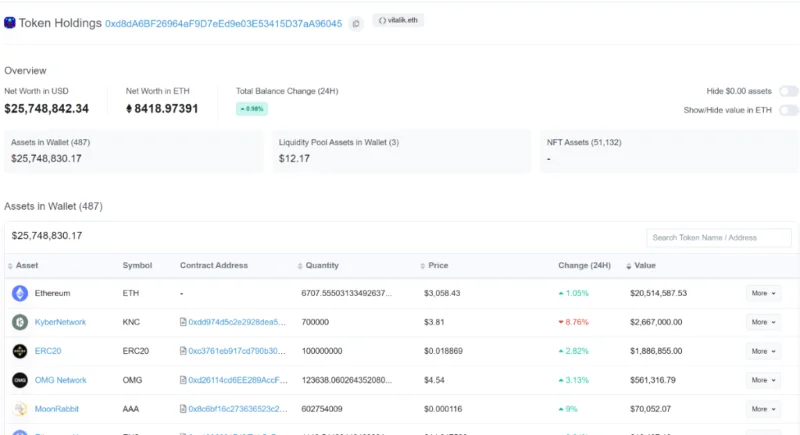800x435 pixels.
Task: Open KNC contract address 0xdd974d5c2e2928dea5
Action: click(x=237, y=322)
